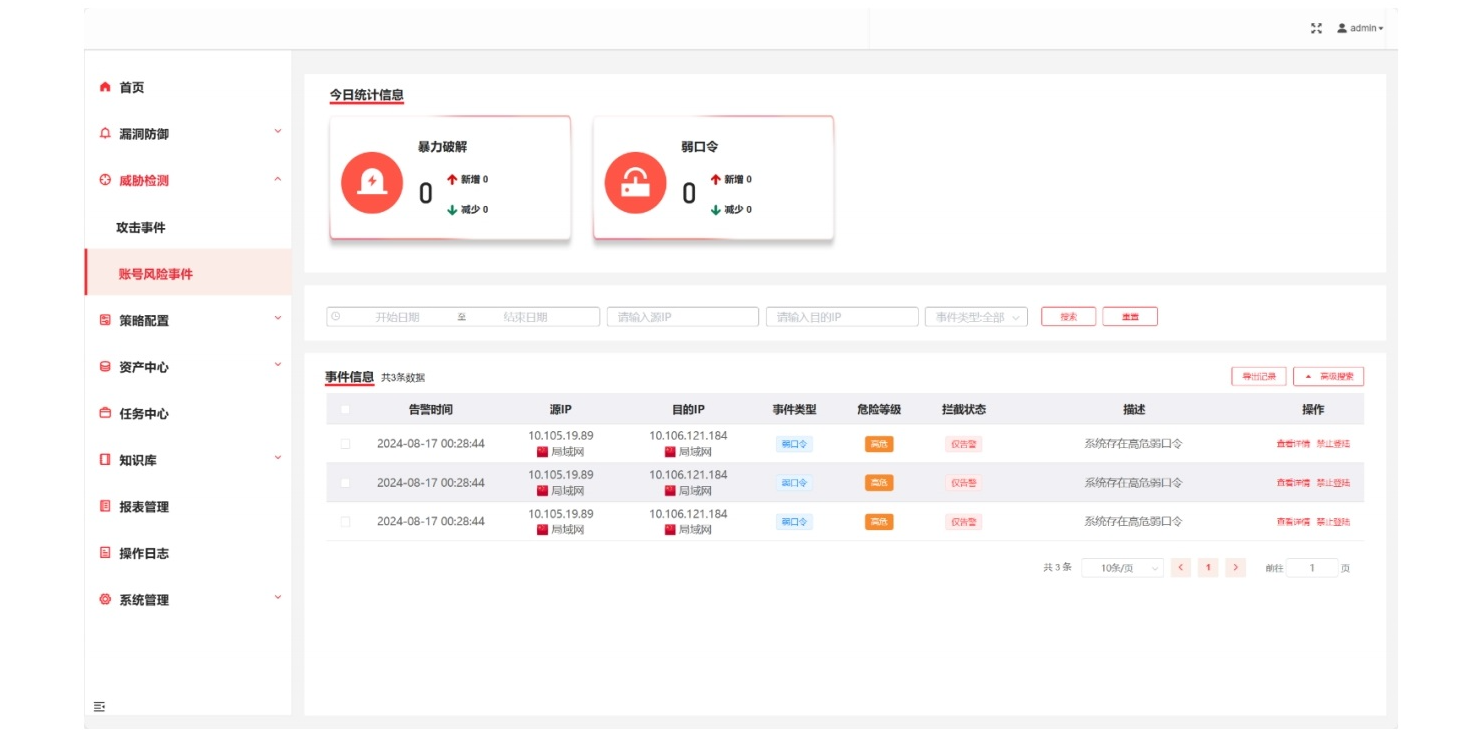Click the 暴力破解 alarm icon on card

coord(372,182)
